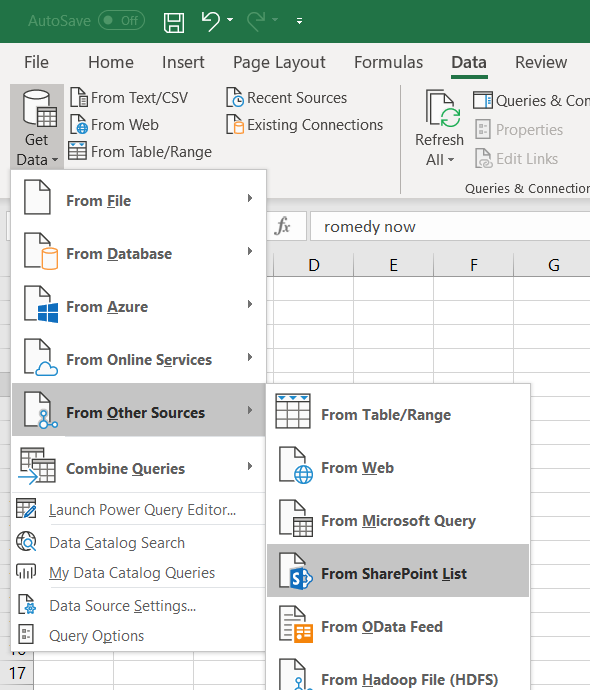Click the Refresh All icon
The image size is (590, 690).
point(443,108)
